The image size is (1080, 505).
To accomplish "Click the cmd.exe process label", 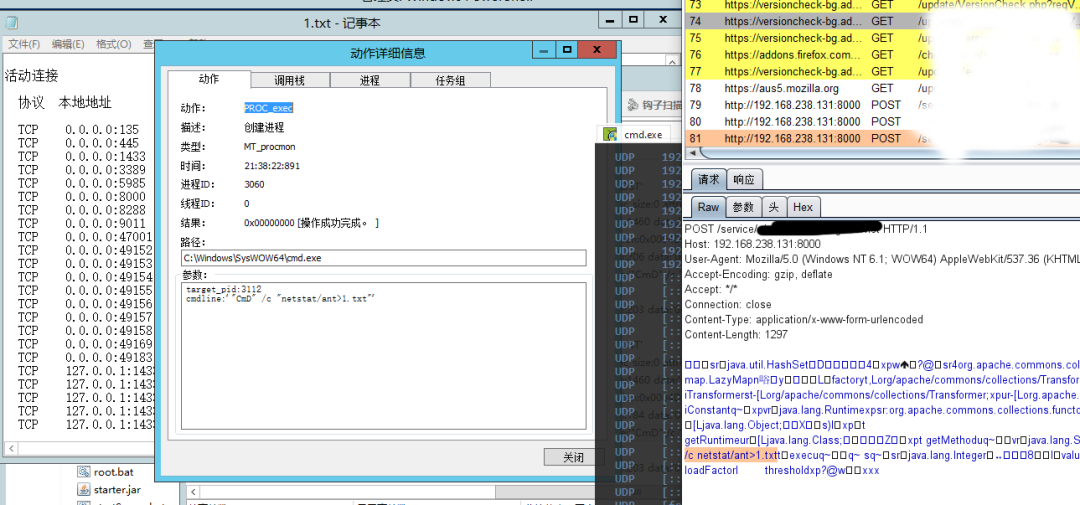I will click(643, 135).
